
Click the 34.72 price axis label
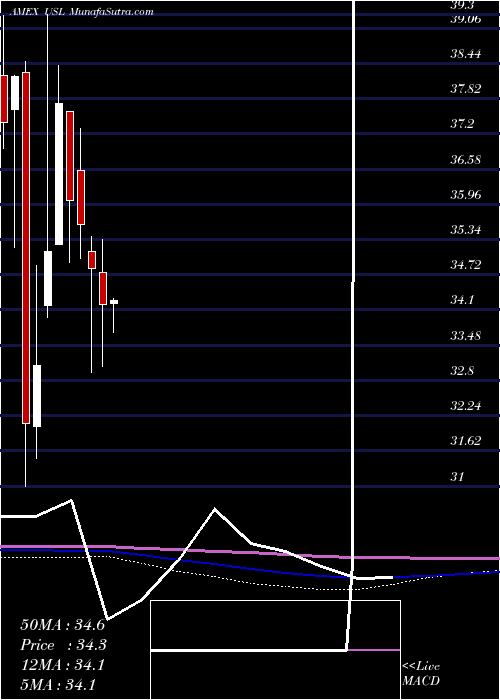coord(466,265)
